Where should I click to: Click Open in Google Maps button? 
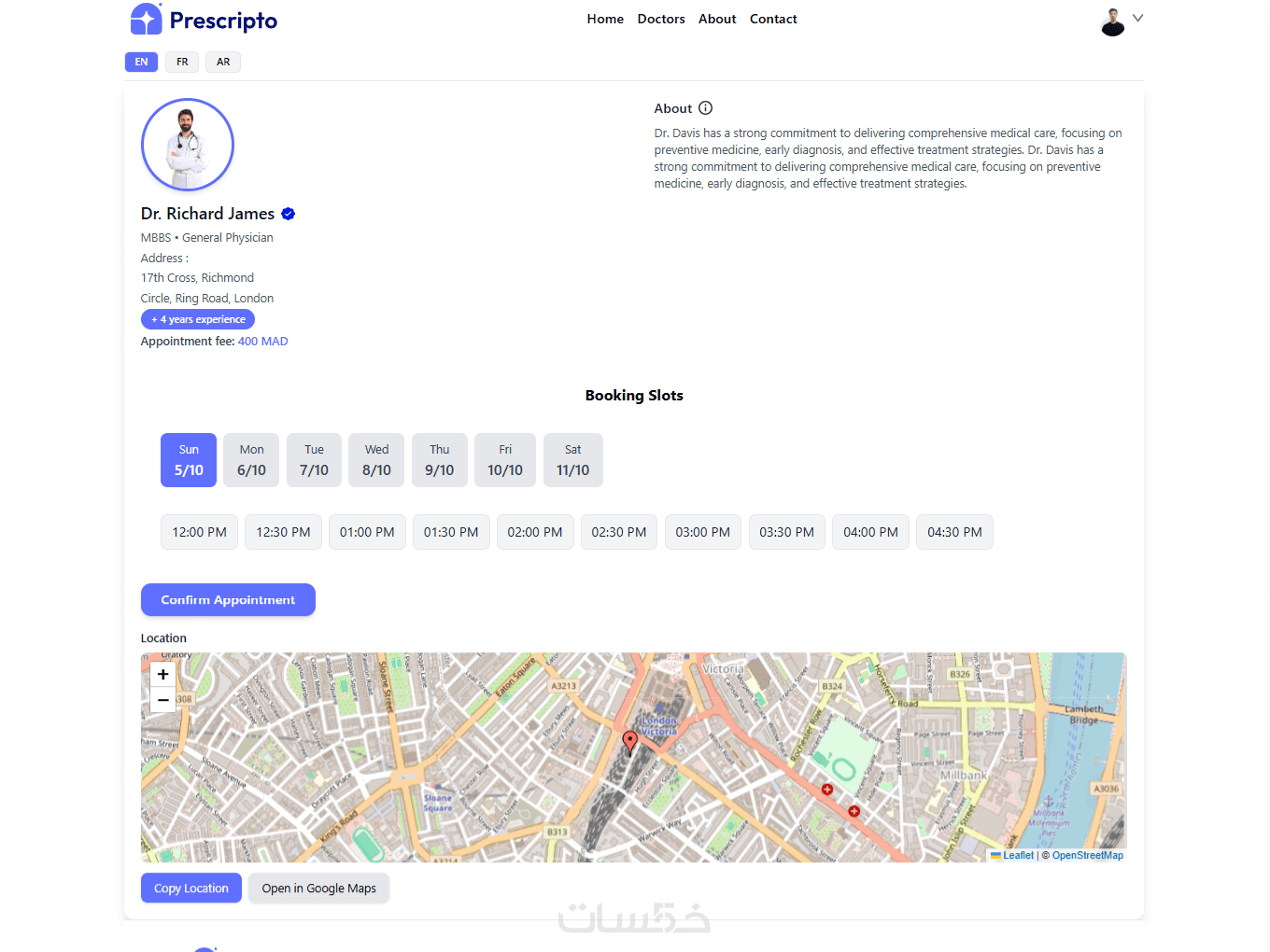click(x=319, y=889)
